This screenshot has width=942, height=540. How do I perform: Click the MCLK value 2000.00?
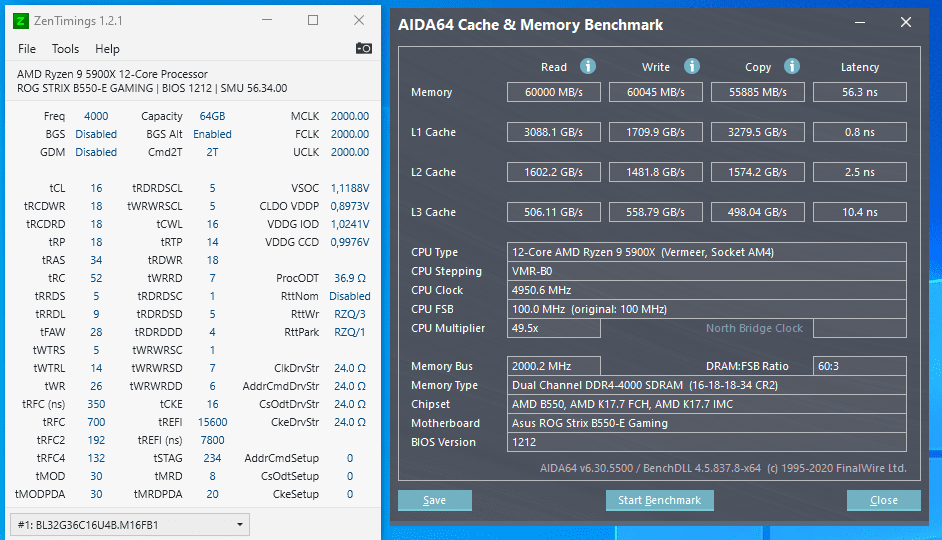[350, 116]
